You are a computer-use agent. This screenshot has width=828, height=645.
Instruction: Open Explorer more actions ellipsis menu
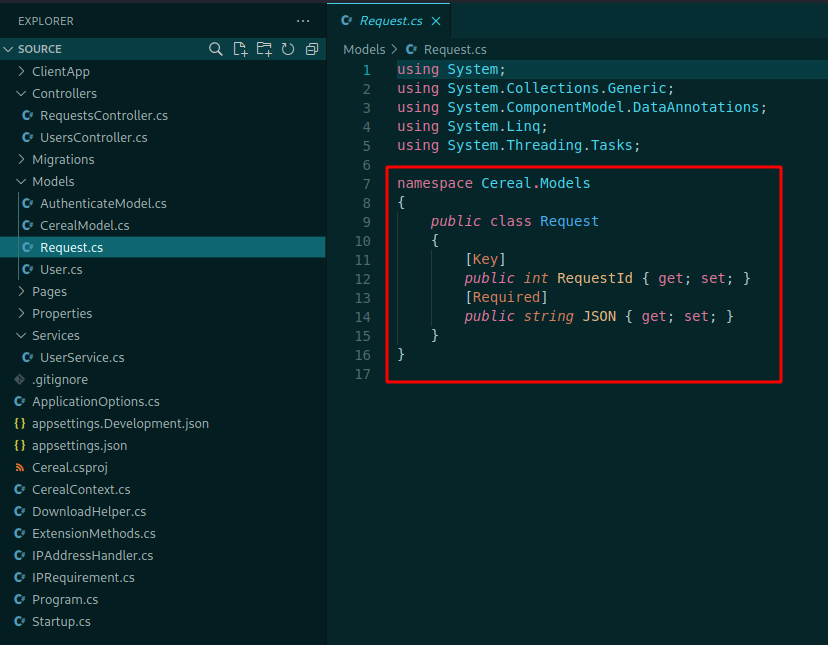(303, 21)
